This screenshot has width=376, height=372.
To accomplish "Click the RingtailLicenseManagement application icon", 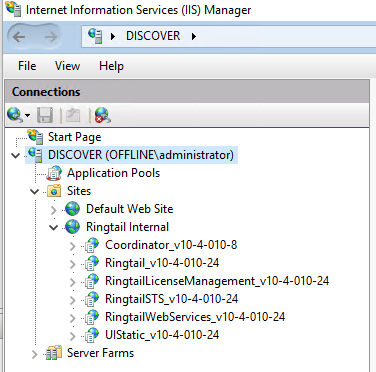I will tap(91, 281).
